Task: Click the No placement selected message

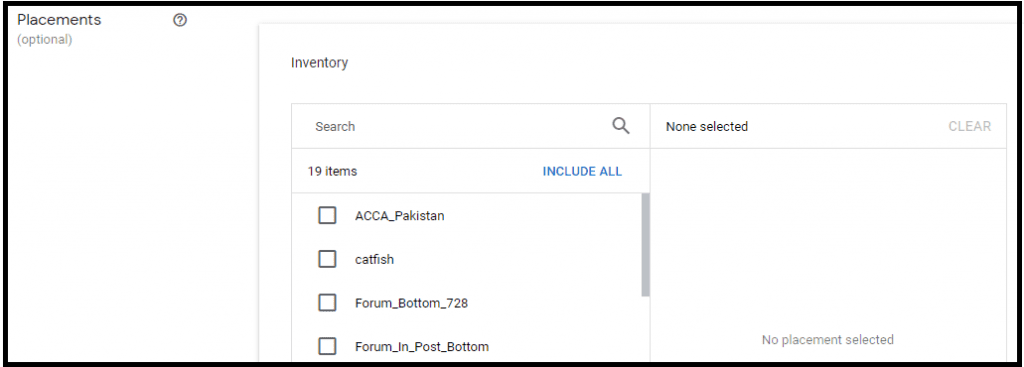Action: (x=827, y=340)
